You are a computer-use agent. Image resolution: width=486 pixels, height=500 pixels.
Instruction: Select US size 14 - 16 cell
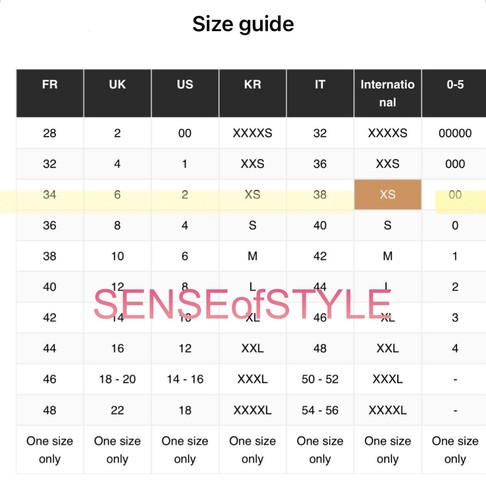tap(185, 379)
